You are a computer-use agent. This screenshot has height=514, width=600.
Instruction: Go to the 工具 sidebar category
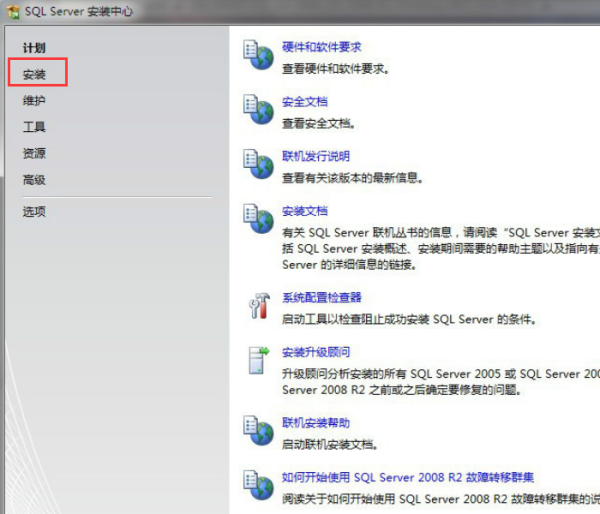click(34, 127)
